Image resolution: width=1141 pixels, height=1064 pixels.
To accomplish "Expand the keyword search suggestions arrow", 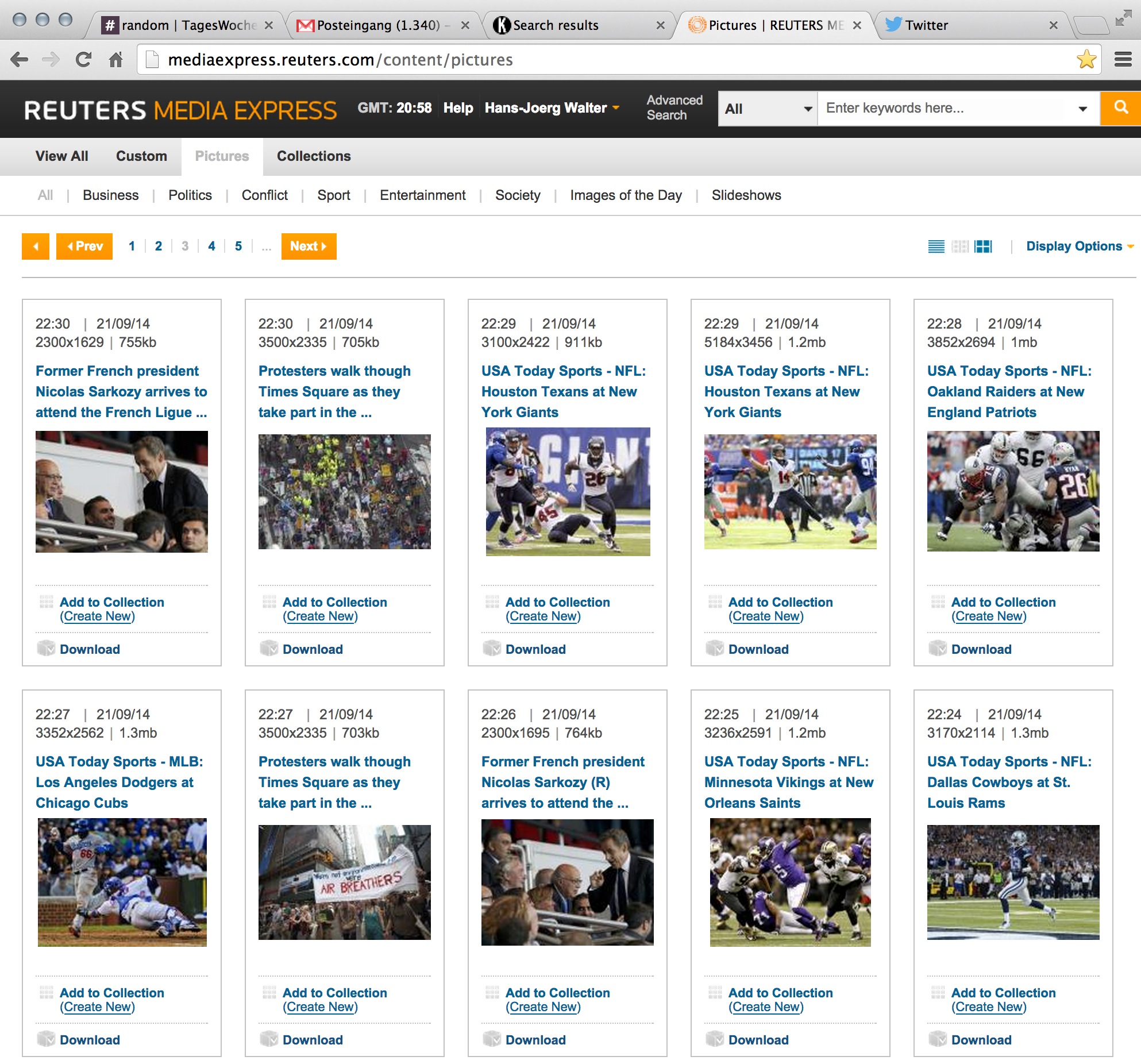I will click(1082, 109).
